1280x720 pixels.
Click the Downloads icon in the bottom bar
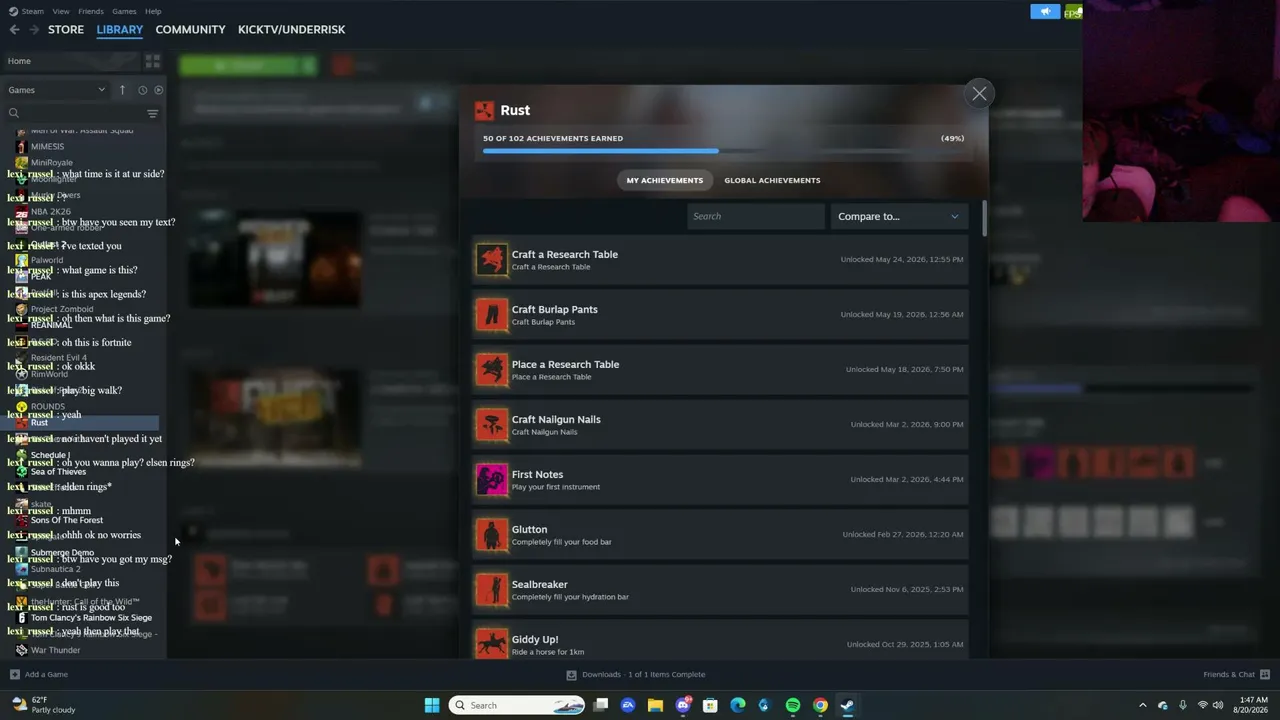point(571,675)
